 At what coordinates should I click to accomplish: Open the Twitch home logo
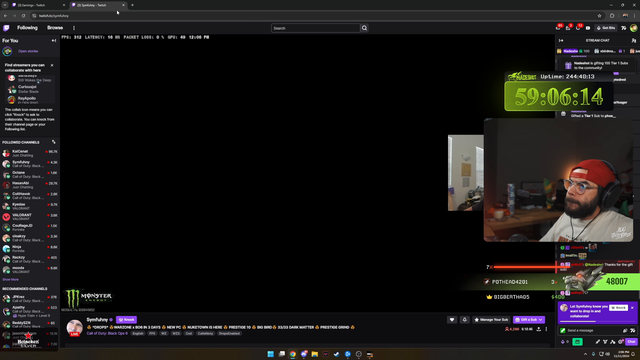[6, 28]
